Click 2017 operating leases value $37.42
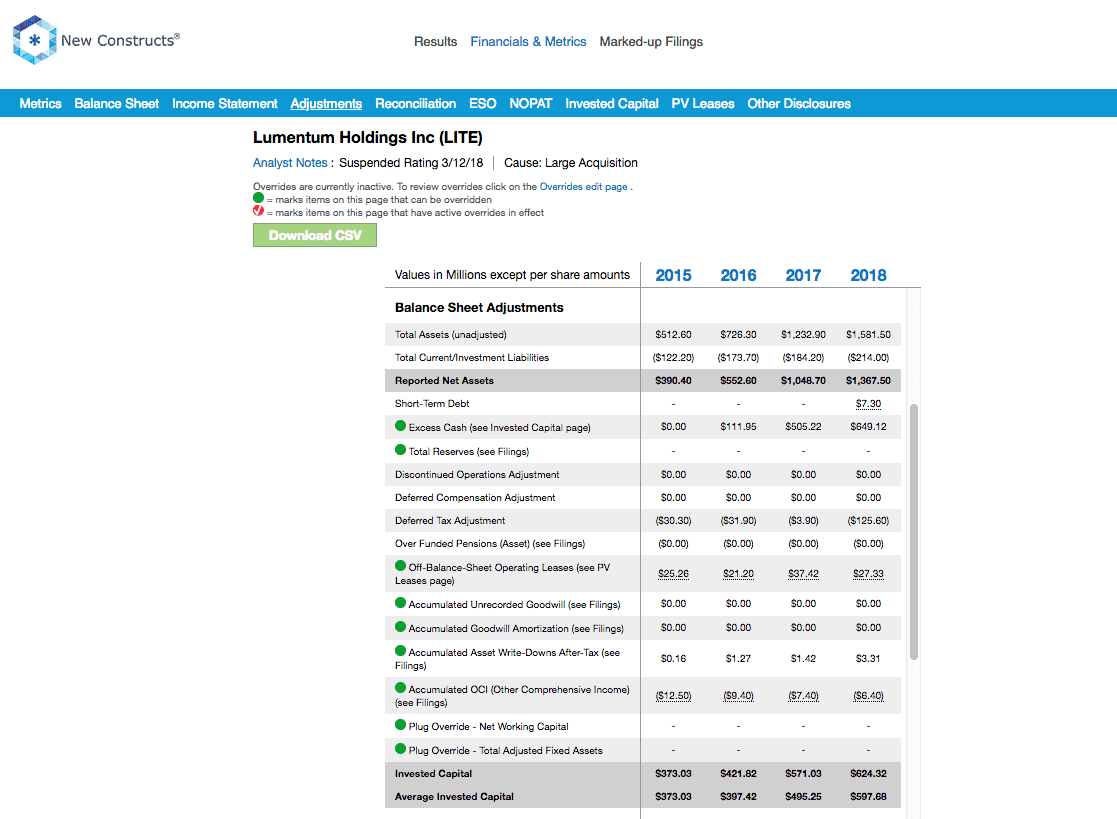This screenshot has height=819, width=1117. [803, 573]
